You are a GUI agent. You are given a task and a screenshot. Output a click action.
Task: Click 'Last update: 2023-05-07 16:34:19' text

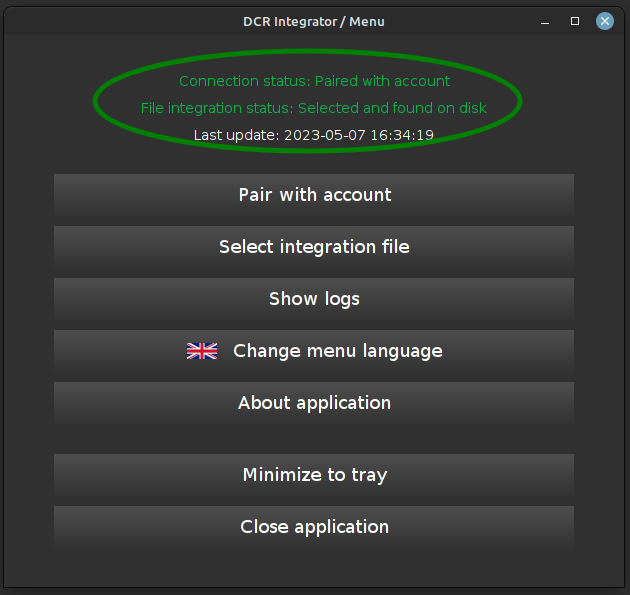click(x=314, y=135)
